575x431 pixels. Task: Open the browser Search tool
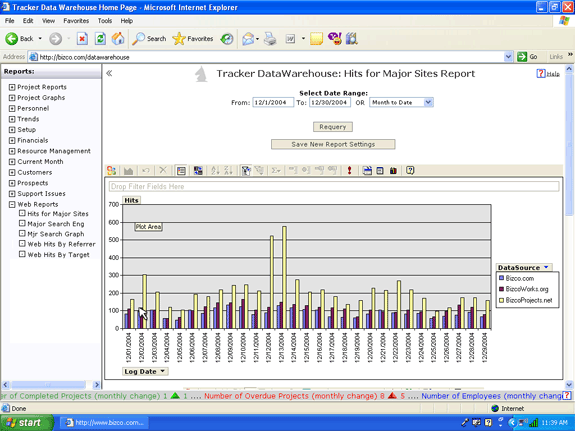coord(149,39)
